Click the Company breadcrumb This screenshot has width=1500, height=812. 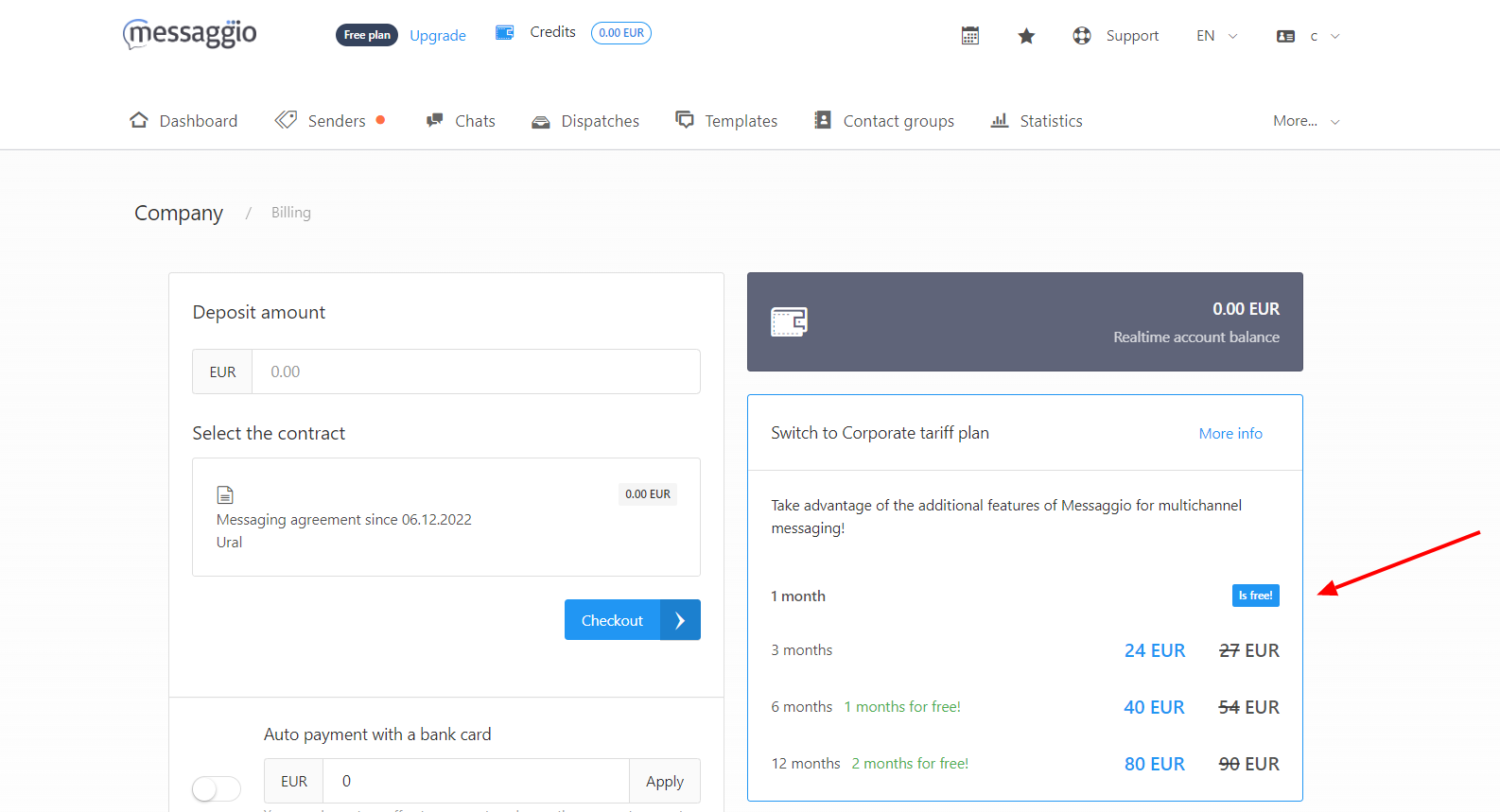click(x=179, y=213)
